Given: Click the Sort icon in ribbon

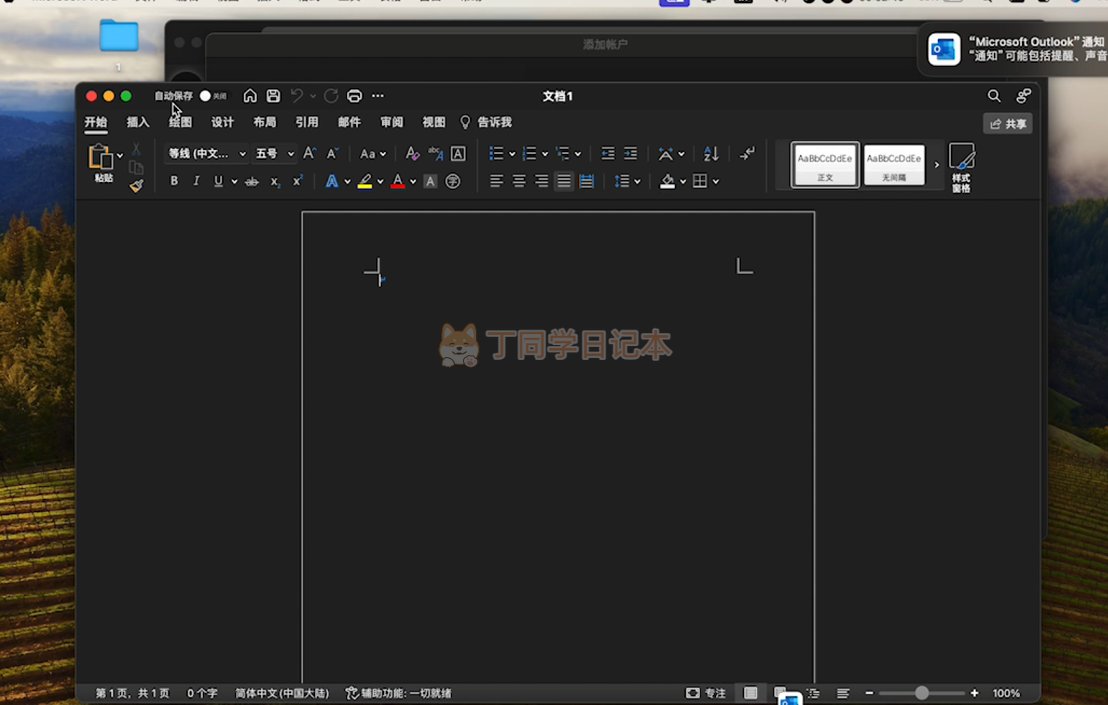Looking at the screenshot, I should tap(711, 154).
